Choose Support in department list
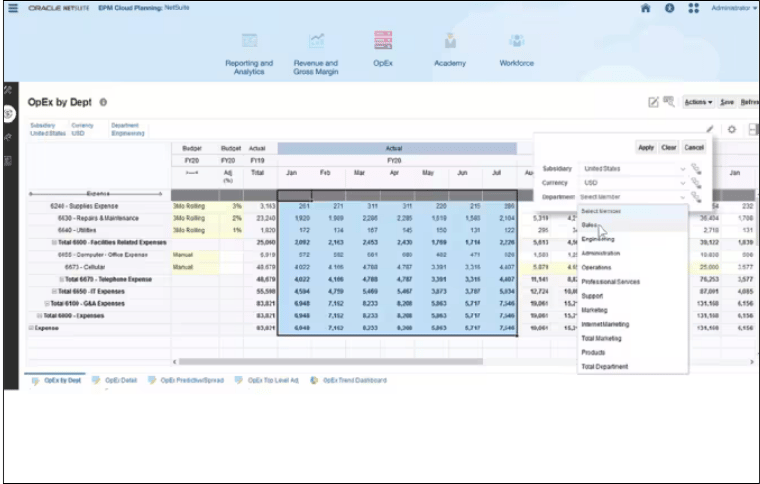 point(633,296)
